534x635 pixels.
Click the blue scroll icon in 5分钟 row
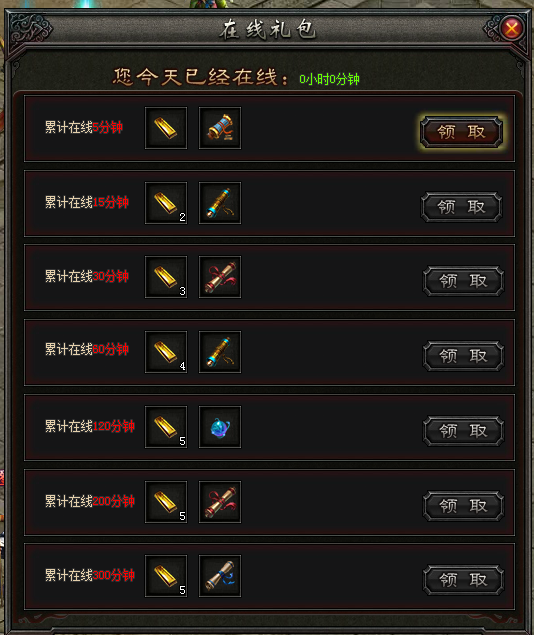pos(220,128)
